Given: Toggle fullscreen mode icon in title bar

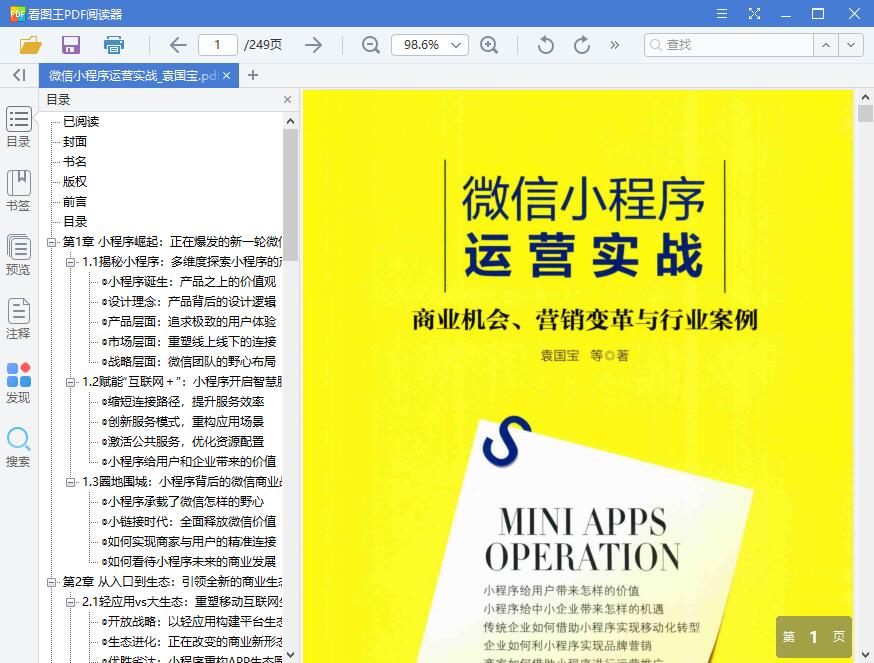Looking at the screenshot, I should tap(754, 13).
